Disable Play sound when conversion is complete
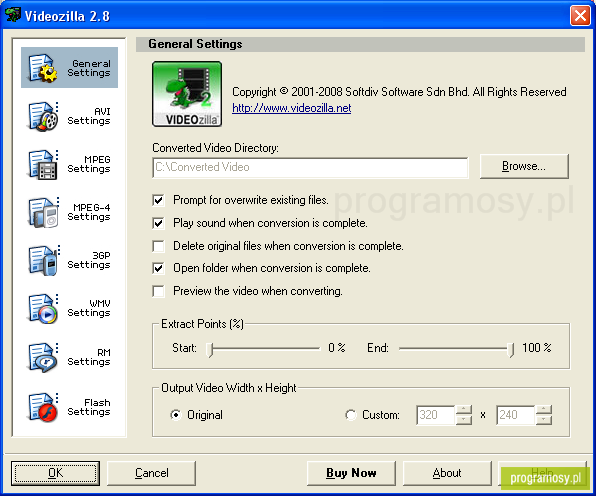Viewport: 596px width, 496px height. [159, 223]
